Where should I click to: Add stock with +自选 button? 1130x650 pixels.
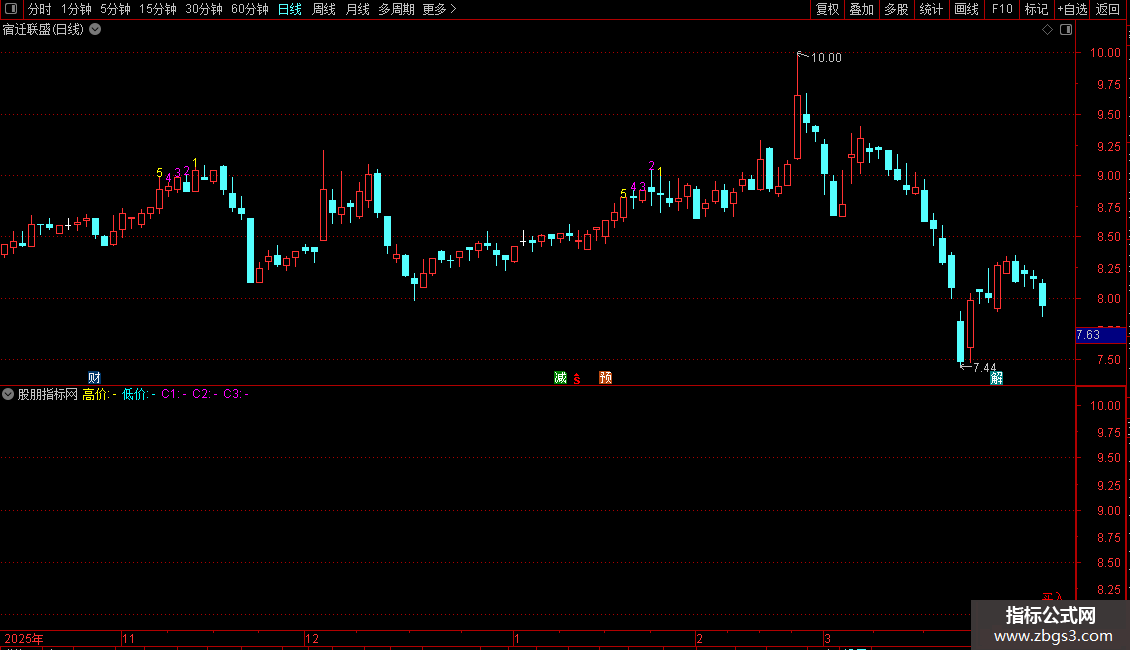tap(1072, 9)
